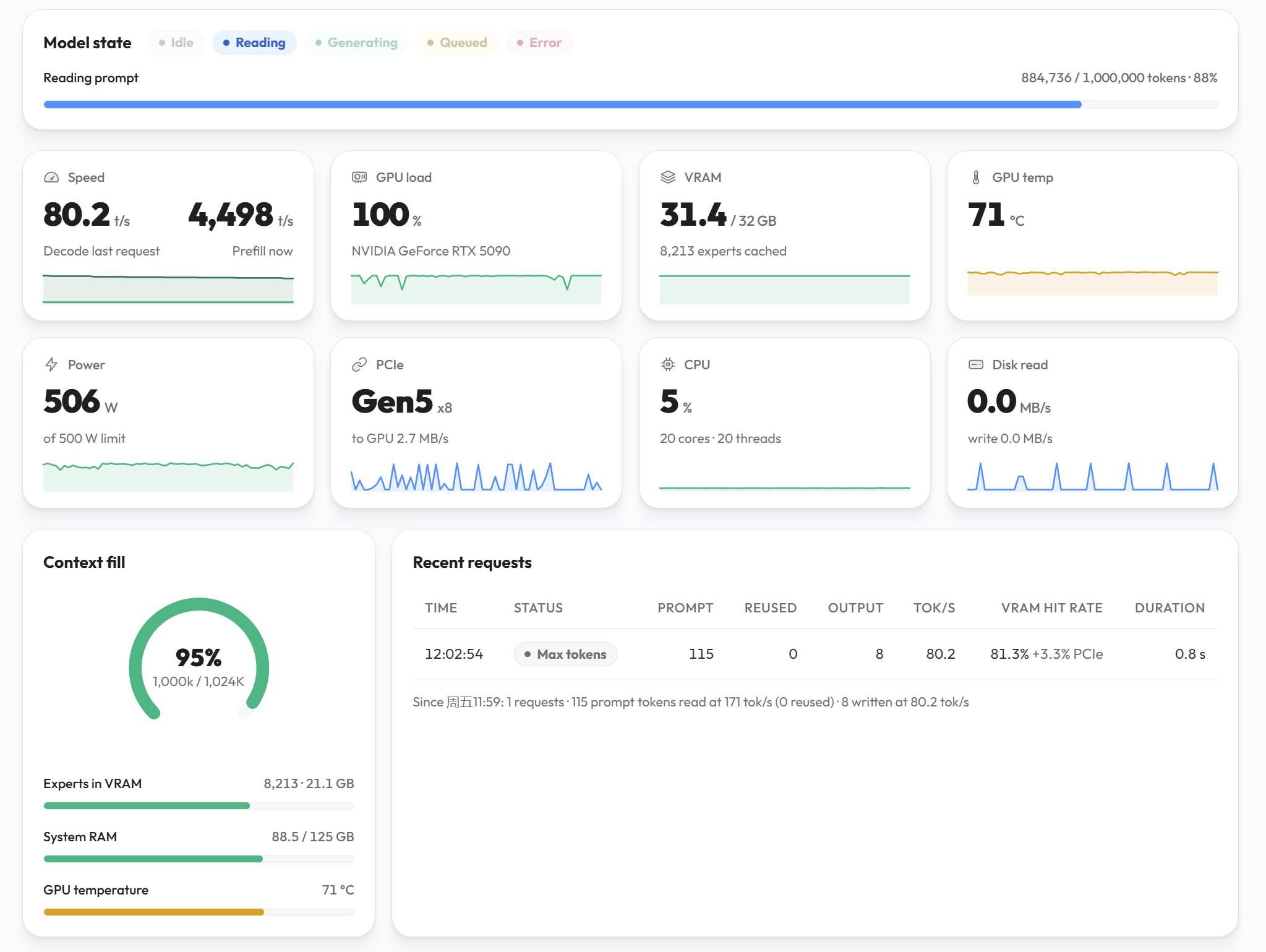Click the TIME column header

pyautogui.click(x=441, y=608)
